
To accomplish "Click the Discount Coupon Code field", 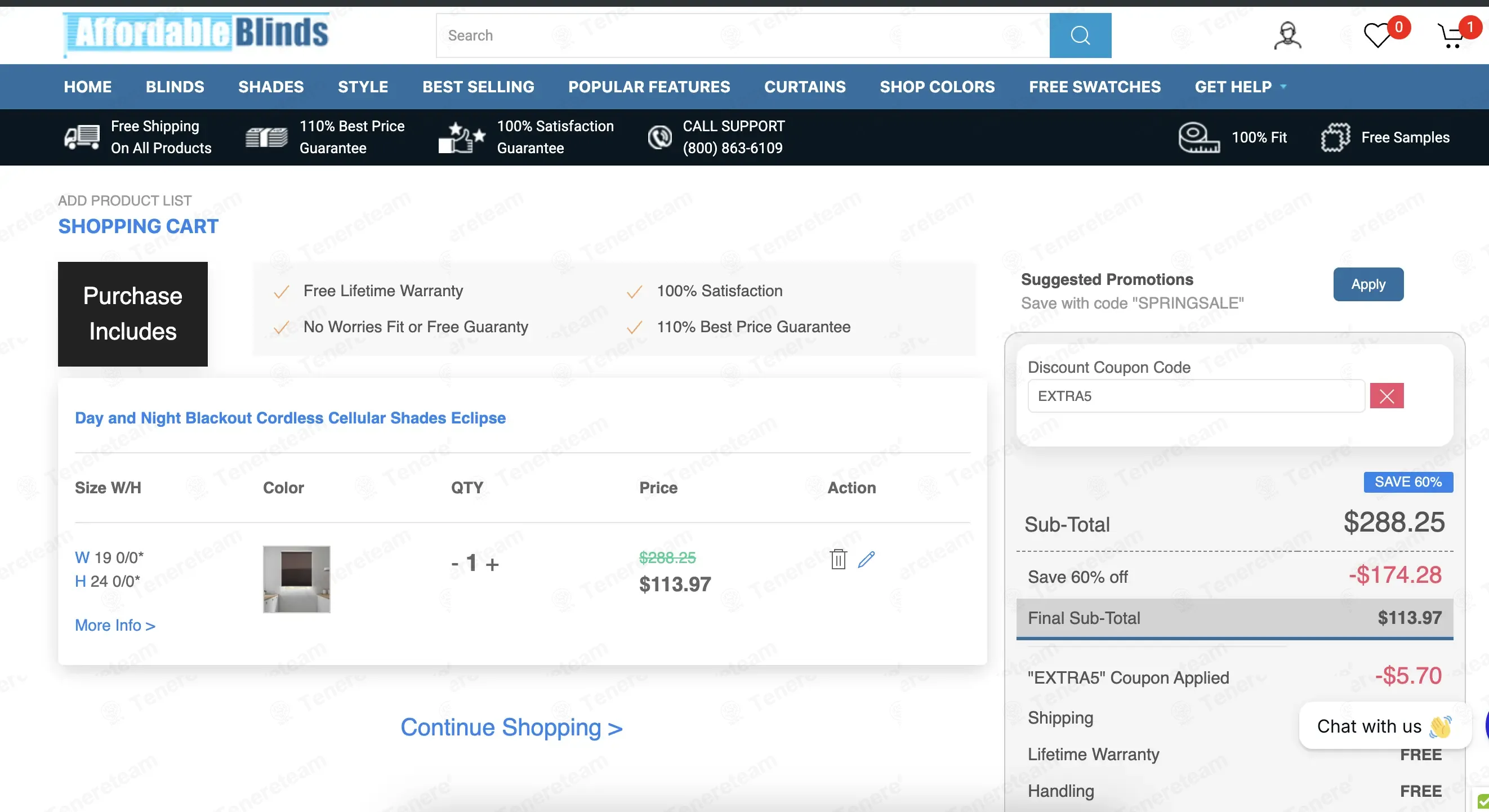I will [x=1196, y=396].
